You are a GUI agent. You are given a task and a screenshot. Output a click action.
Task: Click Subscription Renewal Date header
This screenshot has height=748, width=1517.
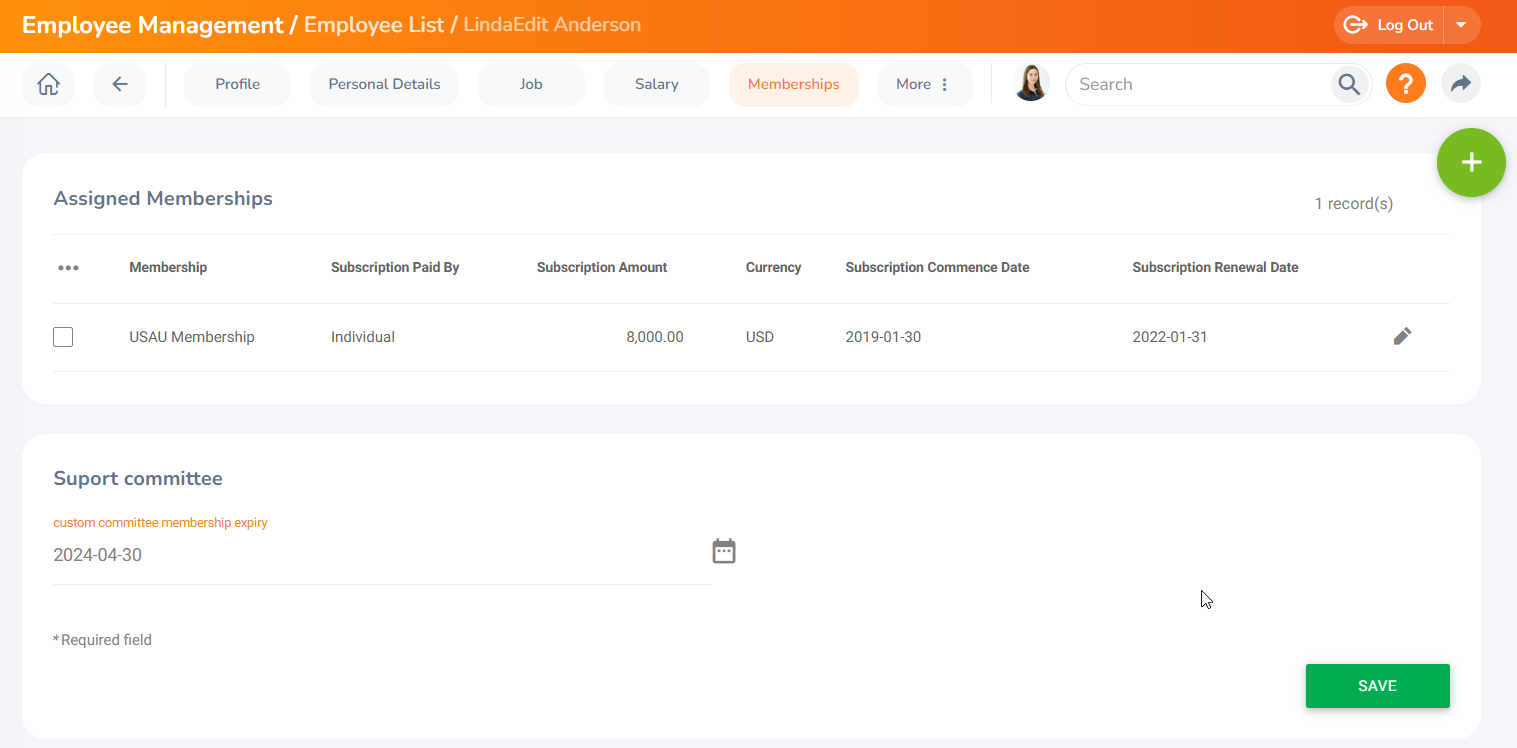click(1215, 267)
